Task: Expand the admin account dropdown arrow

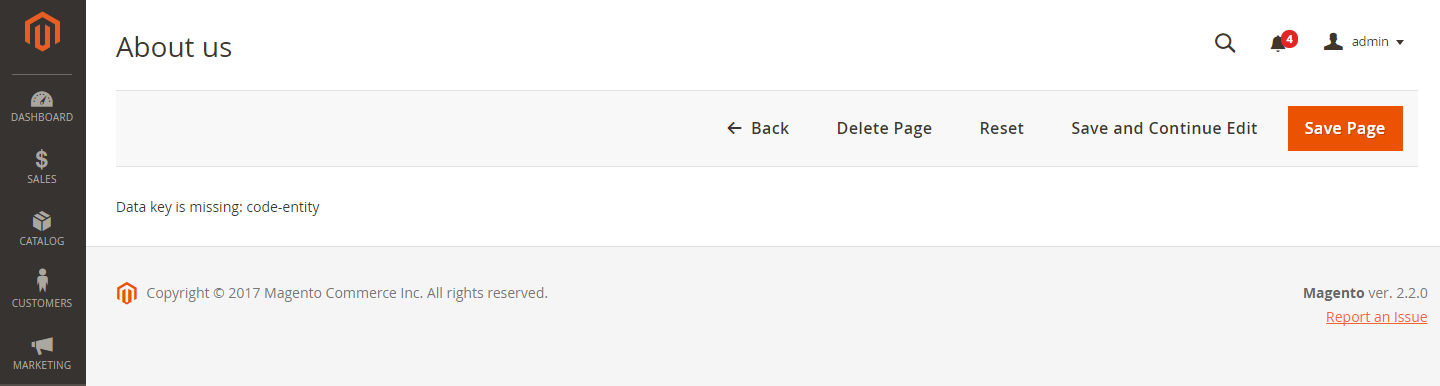Action: click(x=1400, y=42)
